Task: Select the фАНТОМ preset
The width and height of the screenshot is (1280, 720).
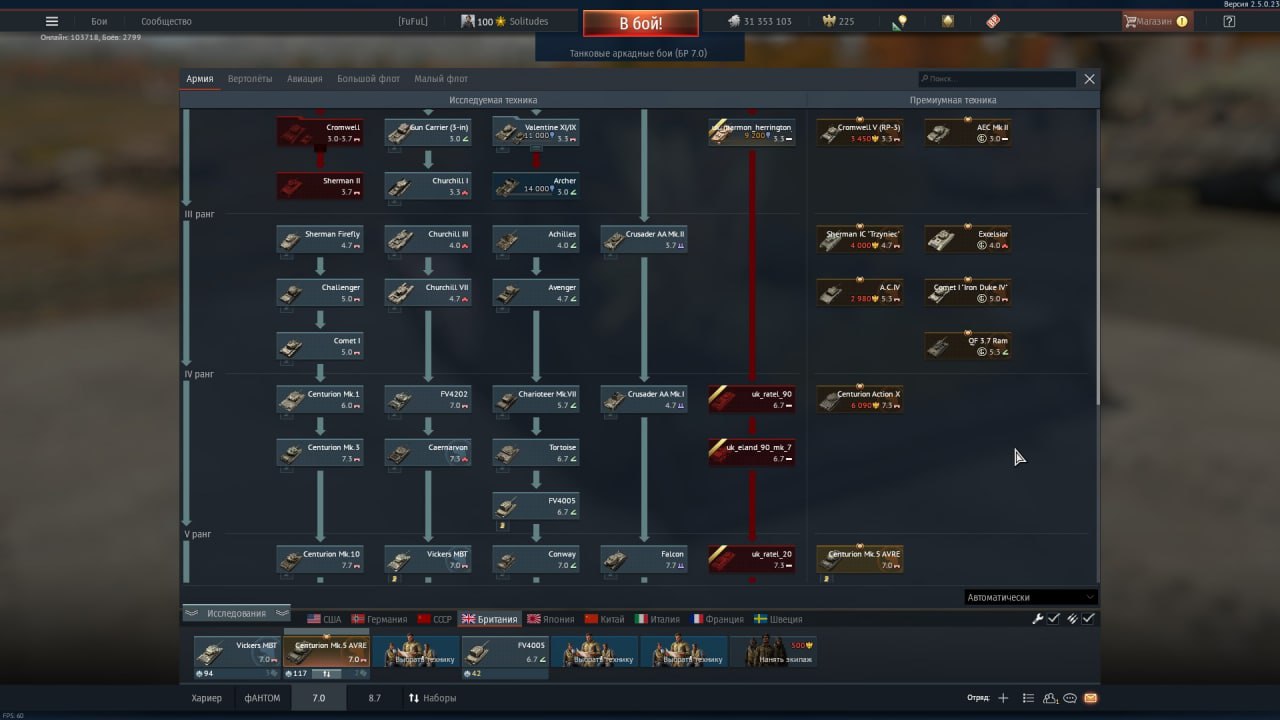Action: 262,698
